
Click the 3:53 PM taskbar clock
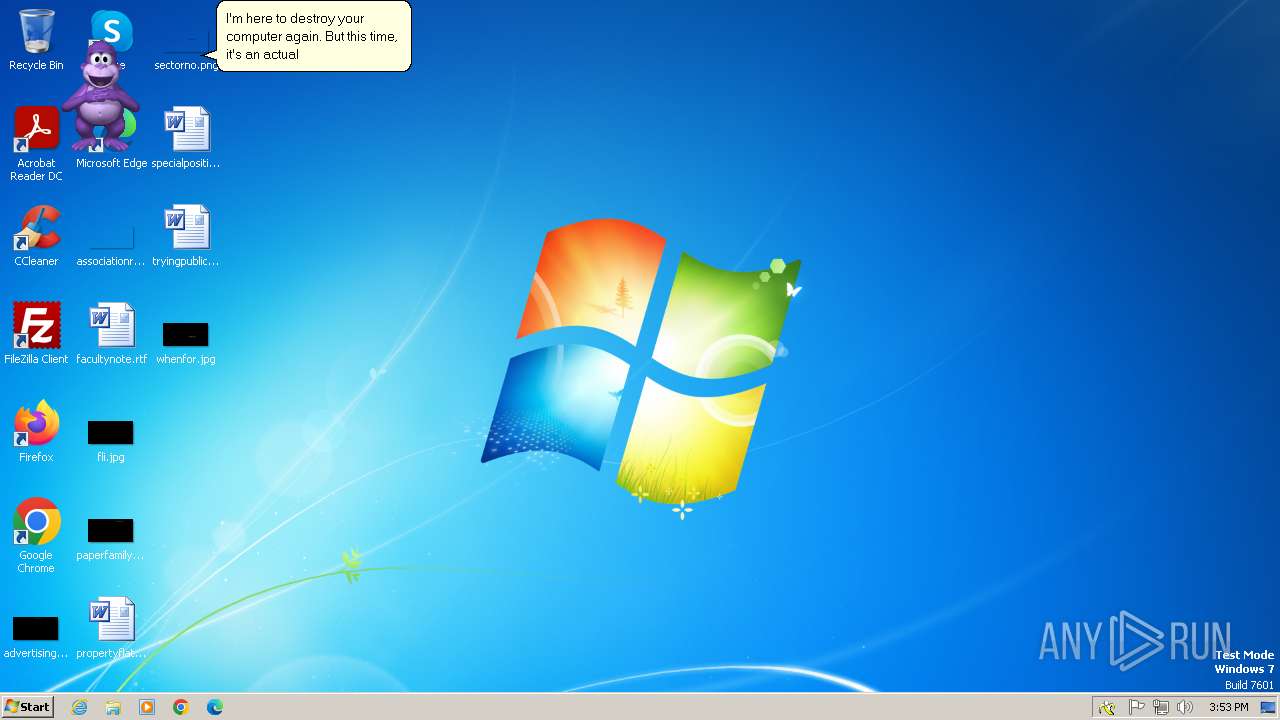(x=1229, y=707)
